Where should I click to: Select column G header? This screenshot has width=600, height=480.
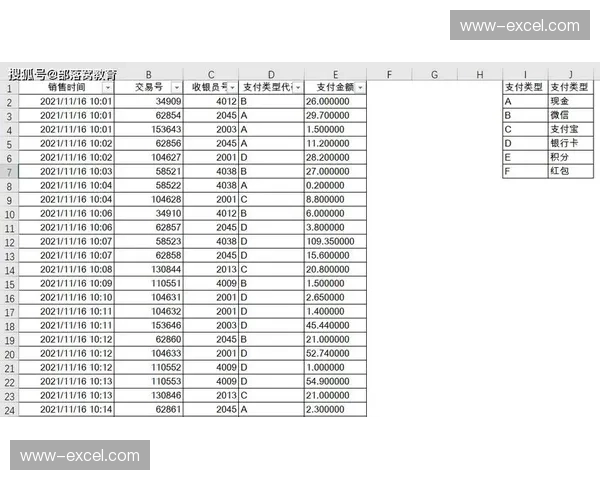(x=434, y=75)
